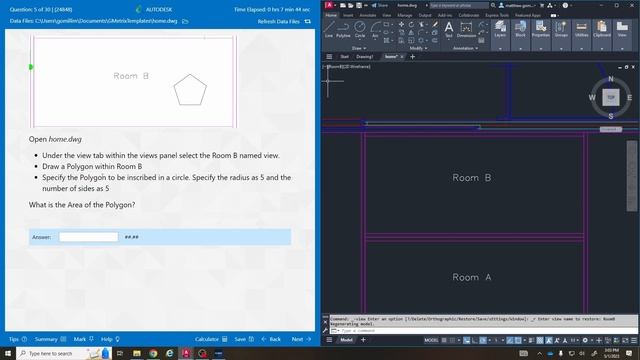Open the Windows Start menu

[8, 353]
